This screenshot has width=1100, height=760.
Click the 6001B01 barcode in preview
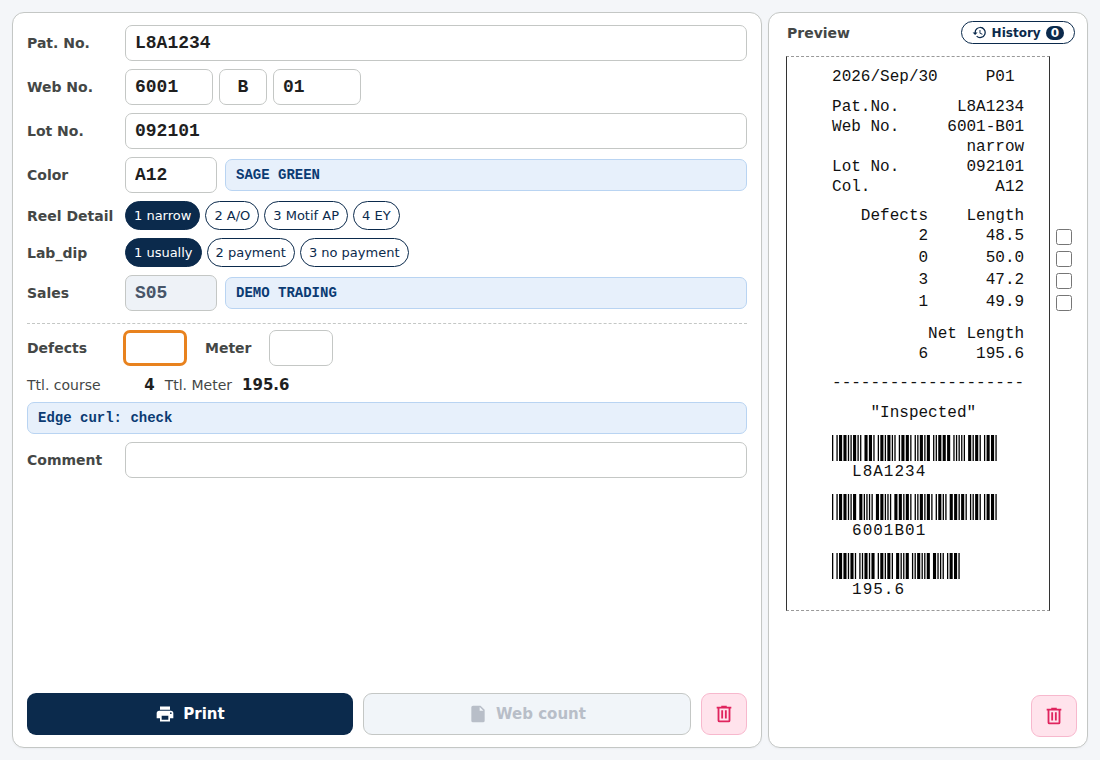pyautogui.click(x=914, y=507)
